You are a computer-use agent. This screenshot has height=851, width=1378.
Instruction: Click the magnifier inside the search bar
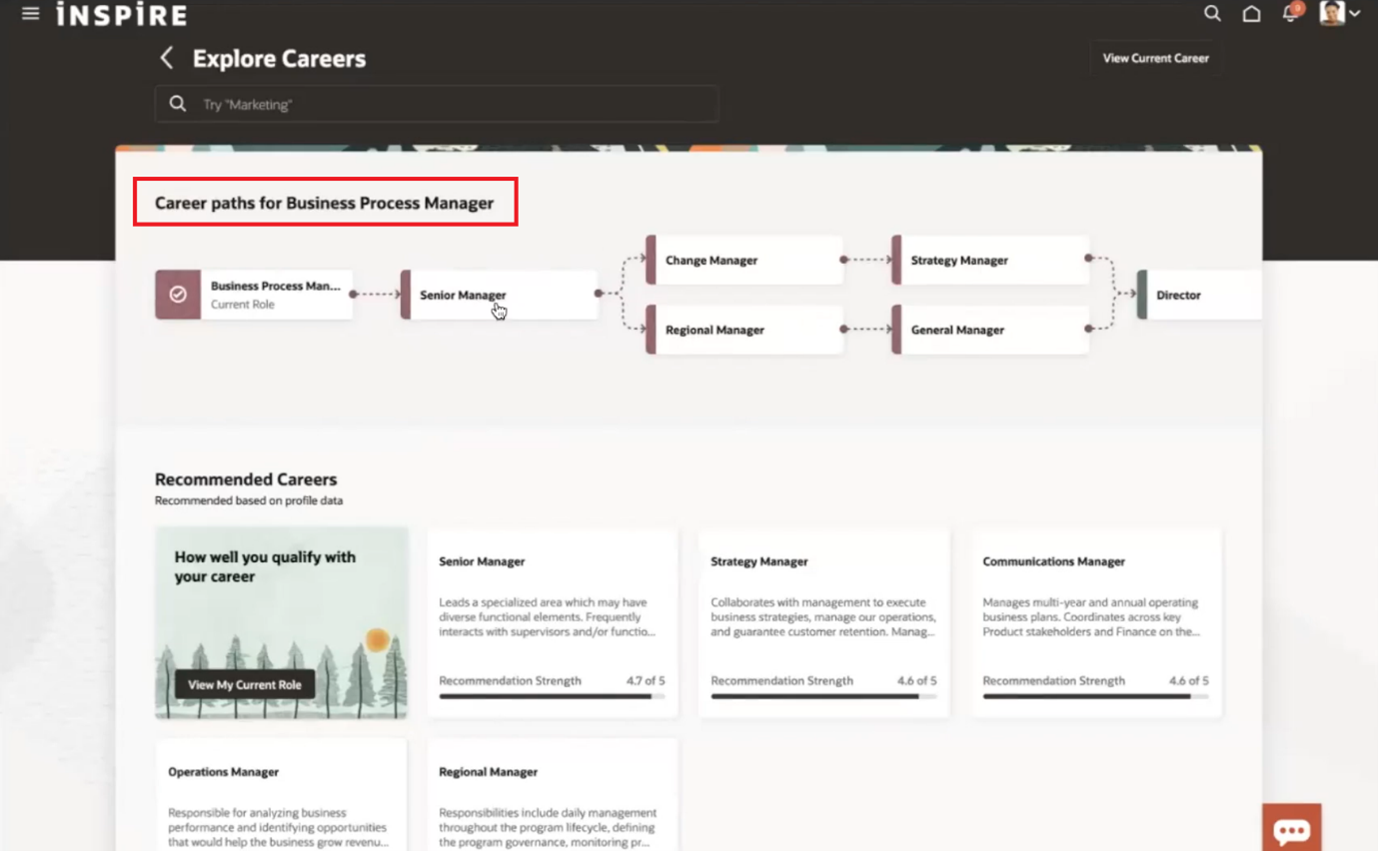point(178,103)
